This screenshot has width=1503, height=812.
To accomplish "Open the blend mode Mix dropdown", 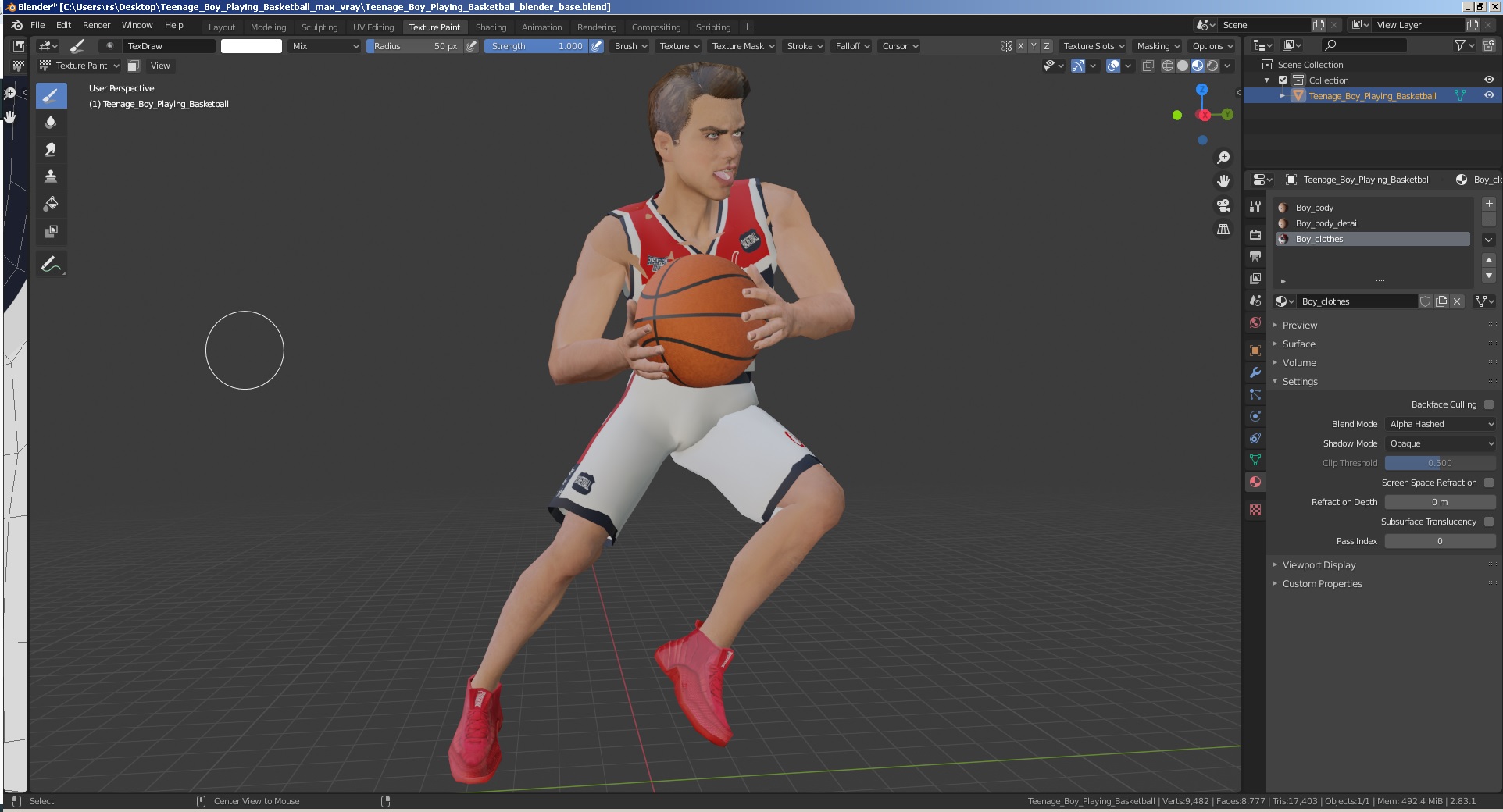I will [x=324, y=46].
